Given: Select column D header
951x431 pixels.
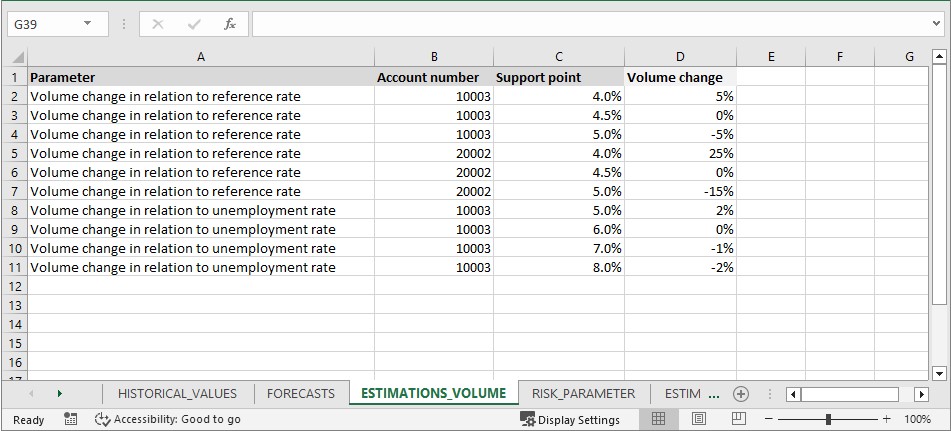Looking at the screenshot, I should coord(680,57).
